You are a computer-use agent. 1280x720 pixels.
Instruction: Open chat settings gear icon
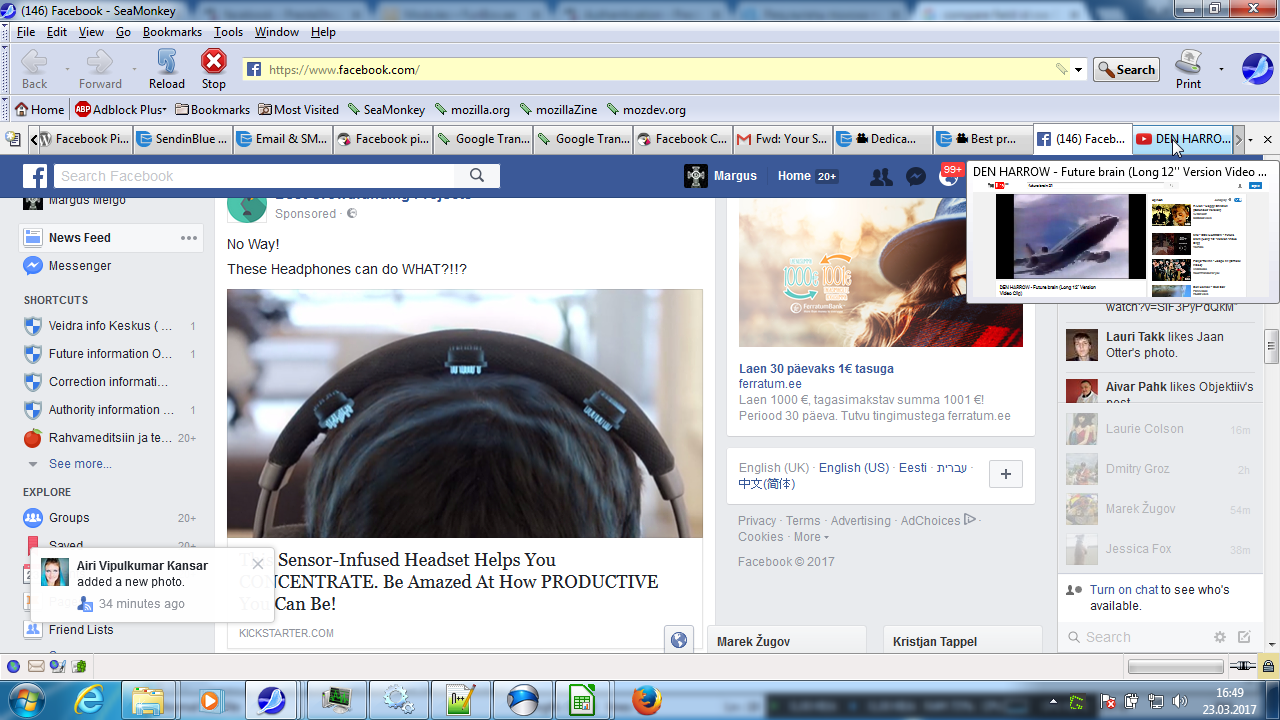click(x=1219, y=637)
